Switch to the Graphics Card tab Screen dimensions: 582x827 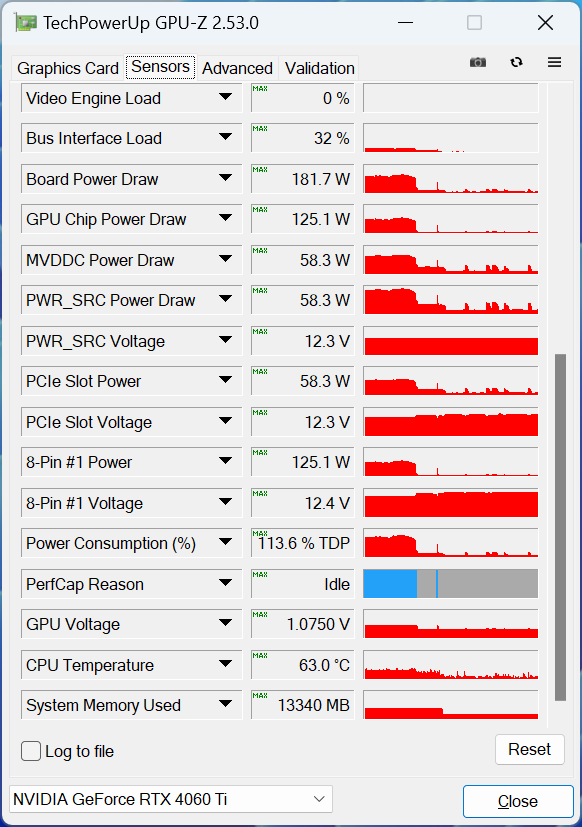coord(68,68)
